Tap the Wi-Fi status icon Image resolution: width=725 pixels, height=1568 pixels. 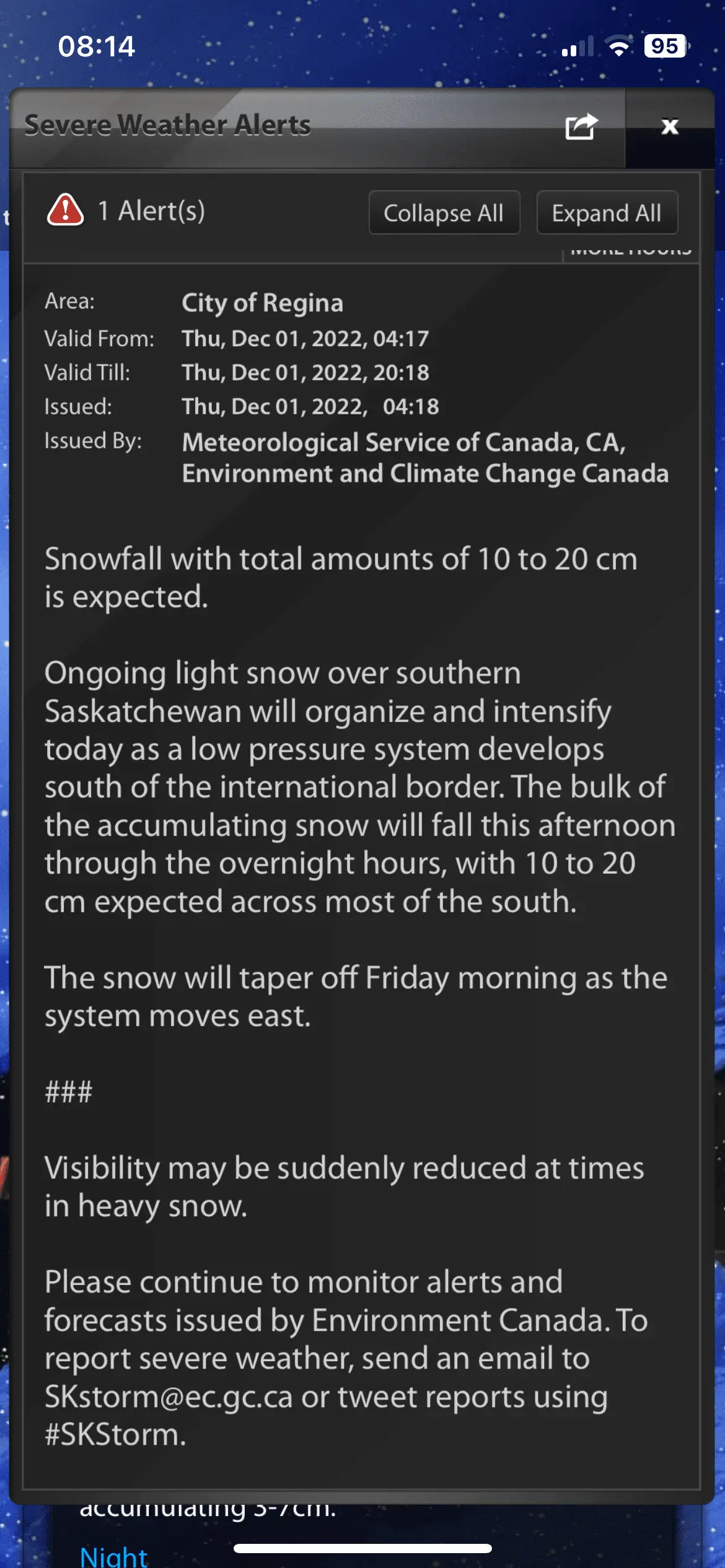[618, 46]
